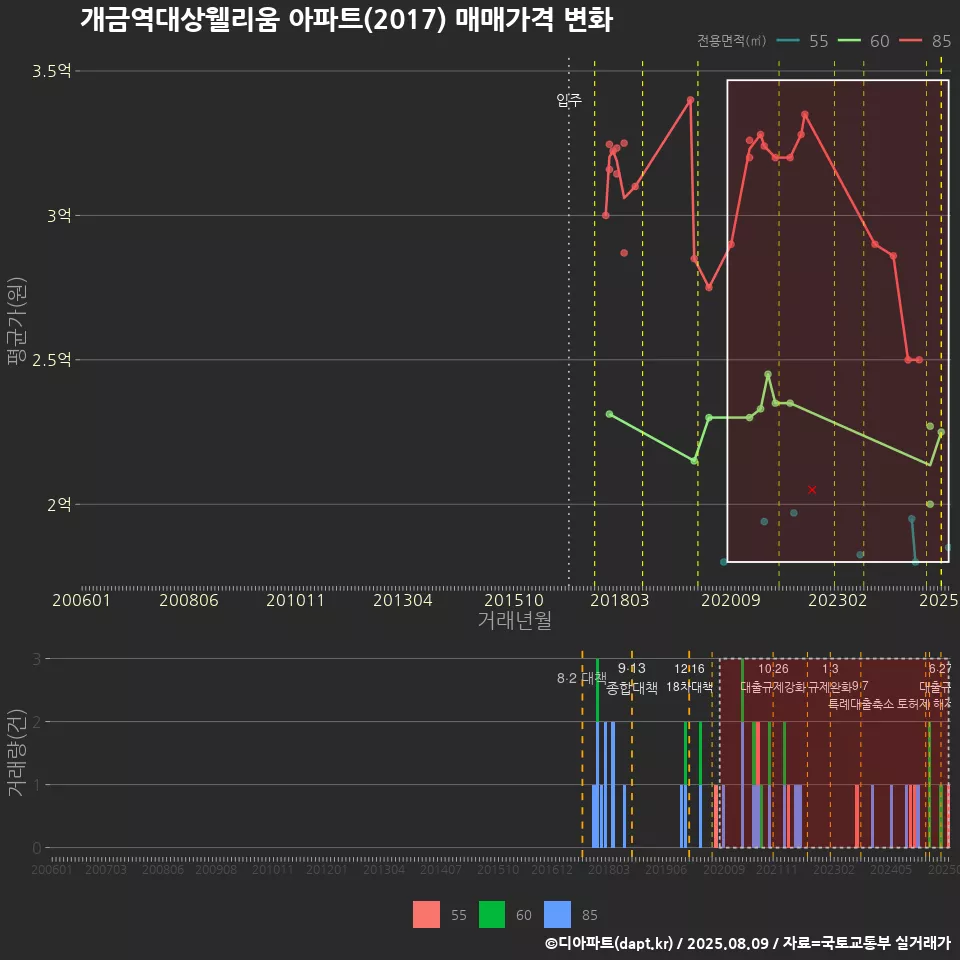Click the 전용면적(㎡) legend label
The height and width of the screenshot is (960, 960).
click(732, 41)
